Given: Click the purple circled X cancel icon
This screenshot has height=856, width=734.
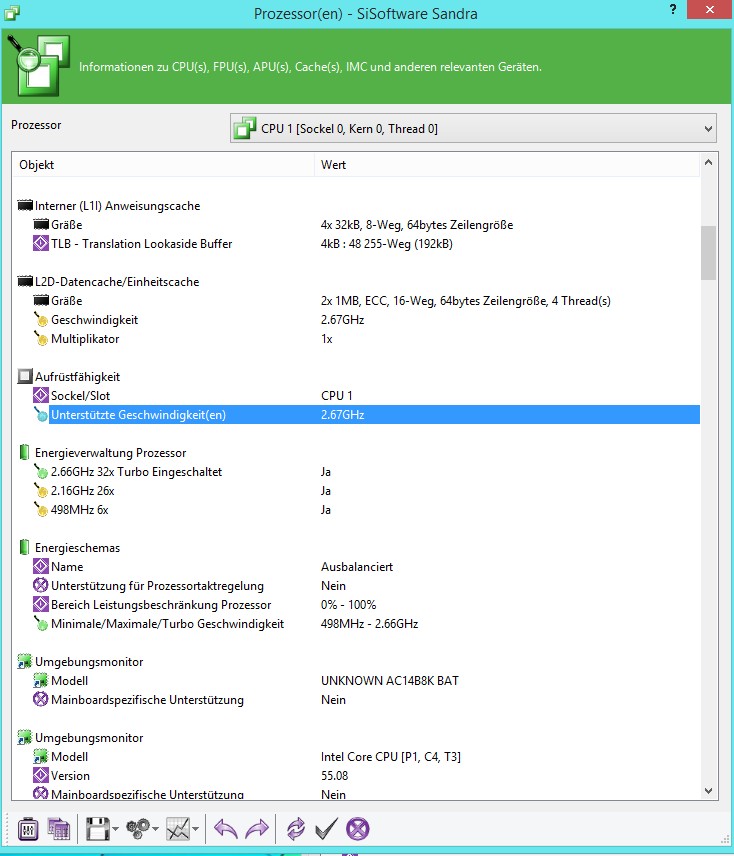Looking at the screenshot, I should click(x=357, y=829).
